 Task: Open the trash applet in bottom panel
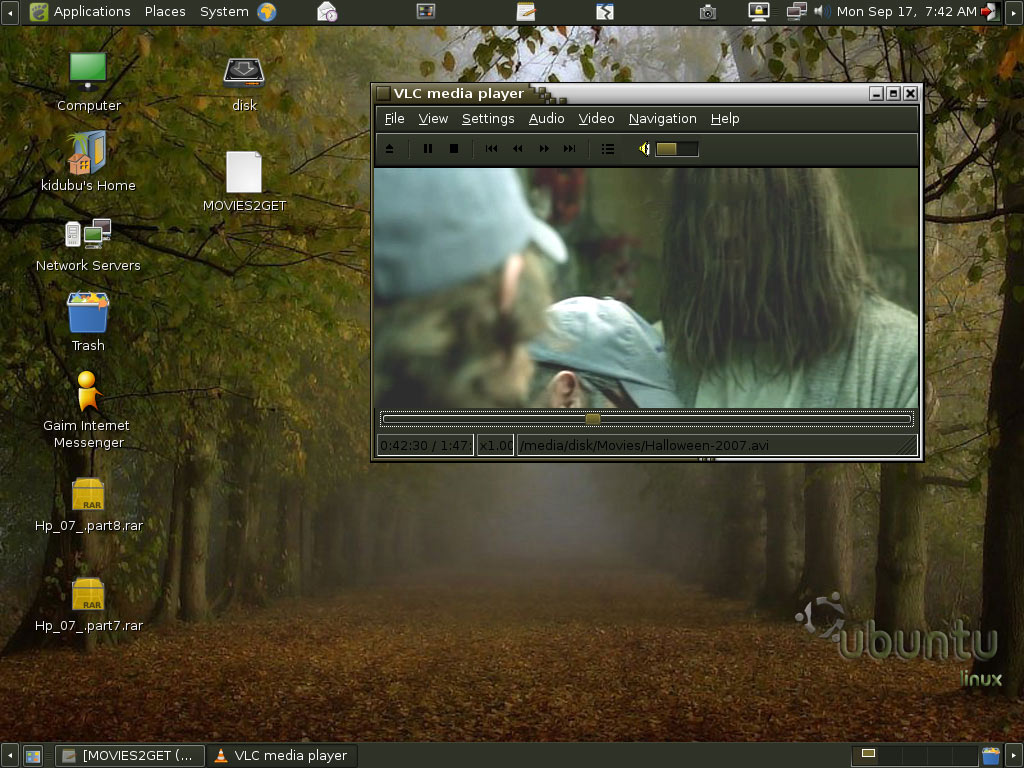pos(991,756)
